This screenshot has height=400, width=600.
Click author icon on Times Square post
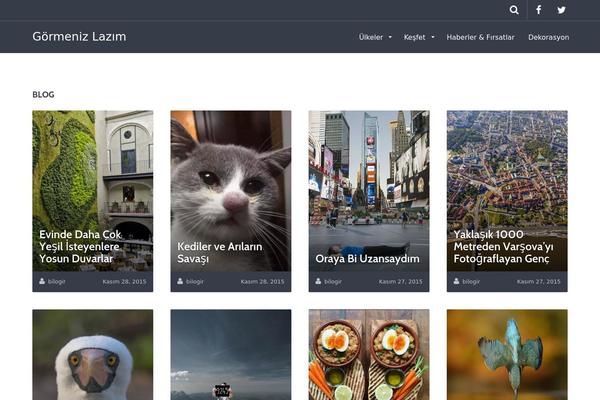tap(318, 281)
